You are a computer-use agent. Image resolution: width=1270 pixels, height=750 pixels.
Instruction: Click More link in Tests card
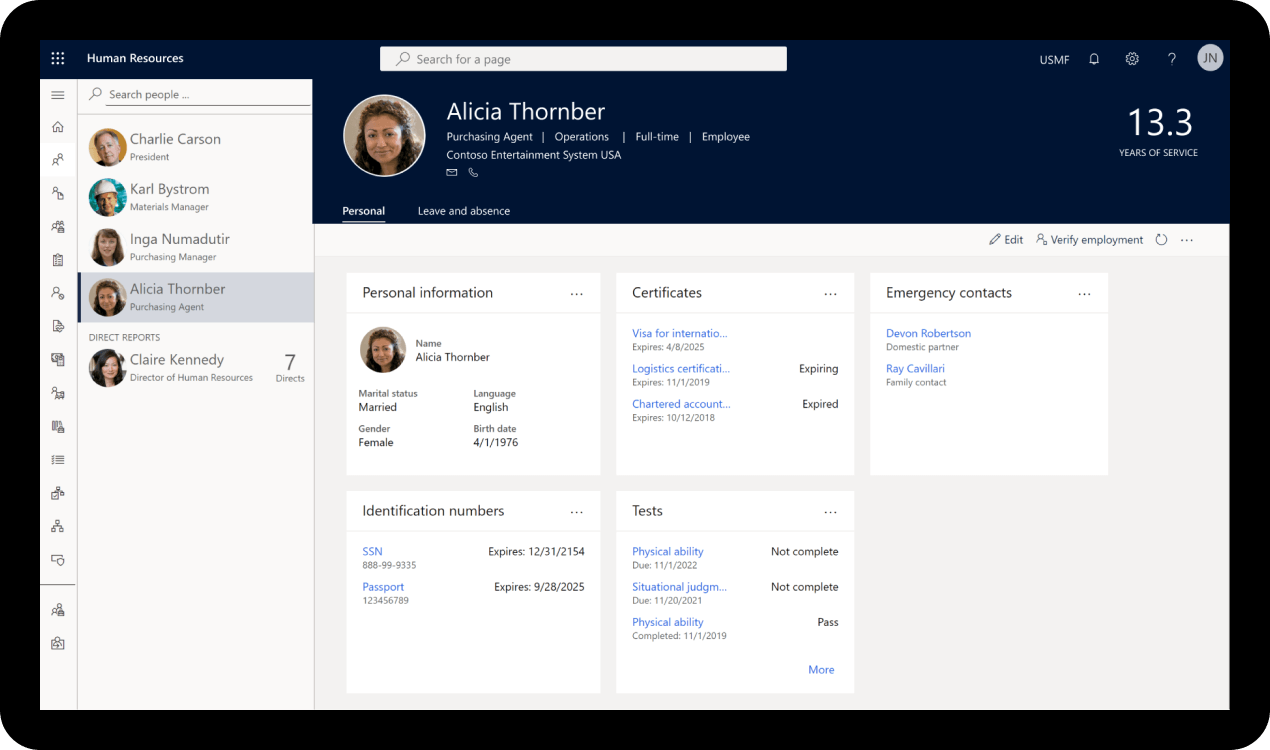click(x=821, y=670)
